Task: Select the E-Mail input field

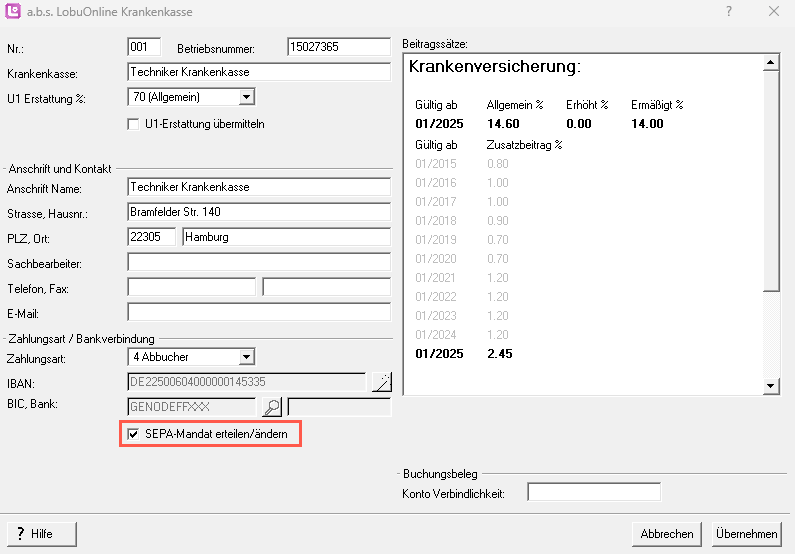Action: (x=259, y=312)
